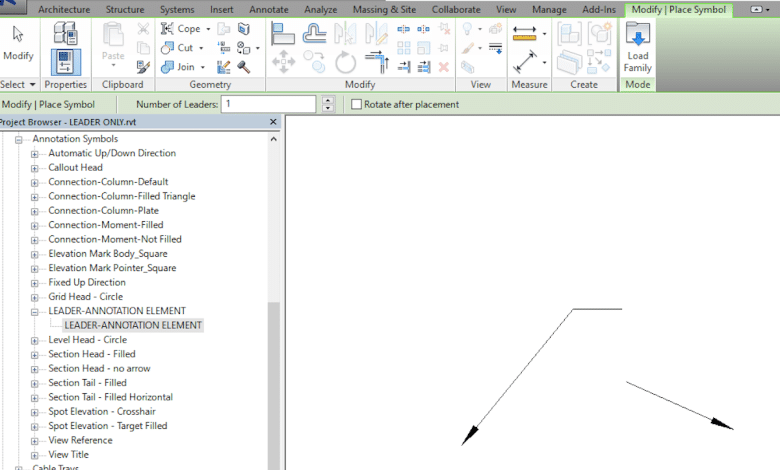Select the Scale tool

coord(423,48)
